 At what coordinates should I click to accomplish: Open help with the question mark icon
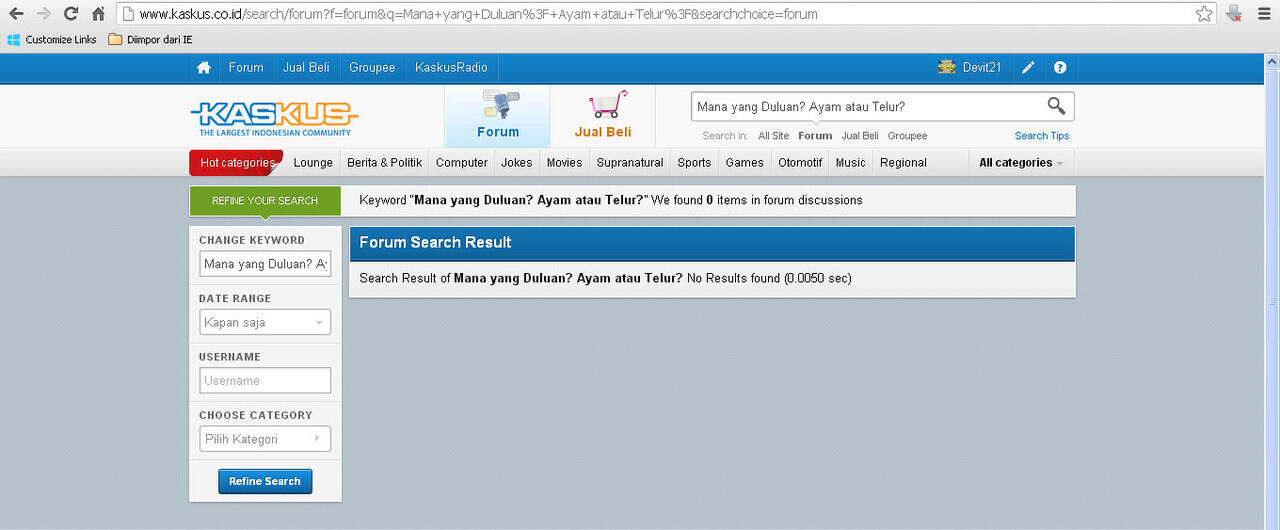tap(1060, 68)
